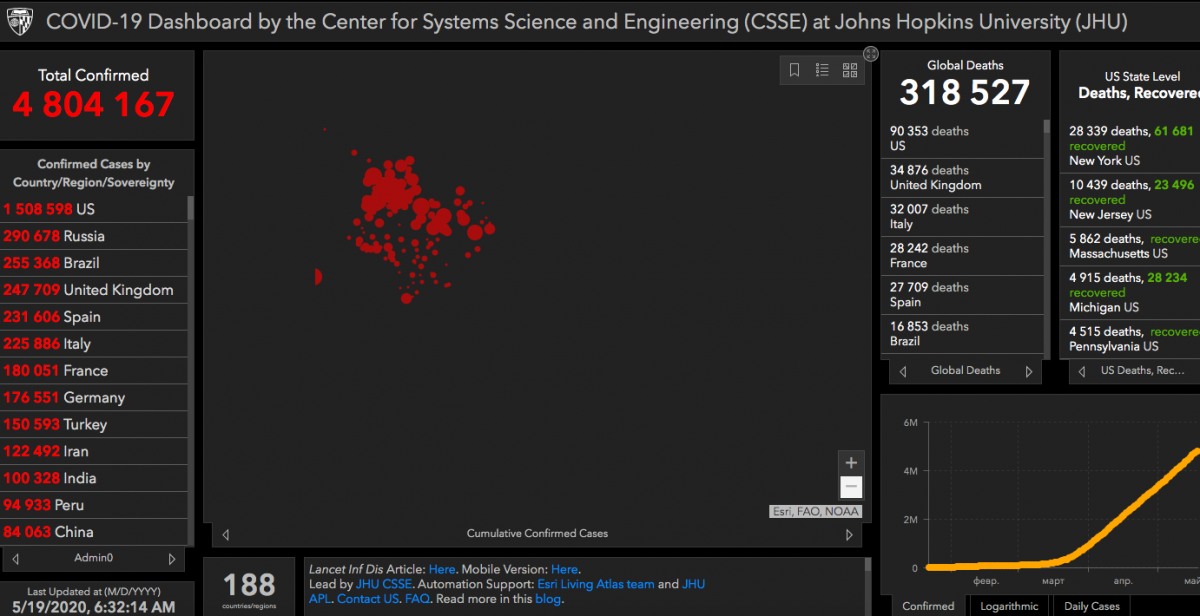Advance Cumulative Confirmed Cases map to next view

[x=849, y=534]
